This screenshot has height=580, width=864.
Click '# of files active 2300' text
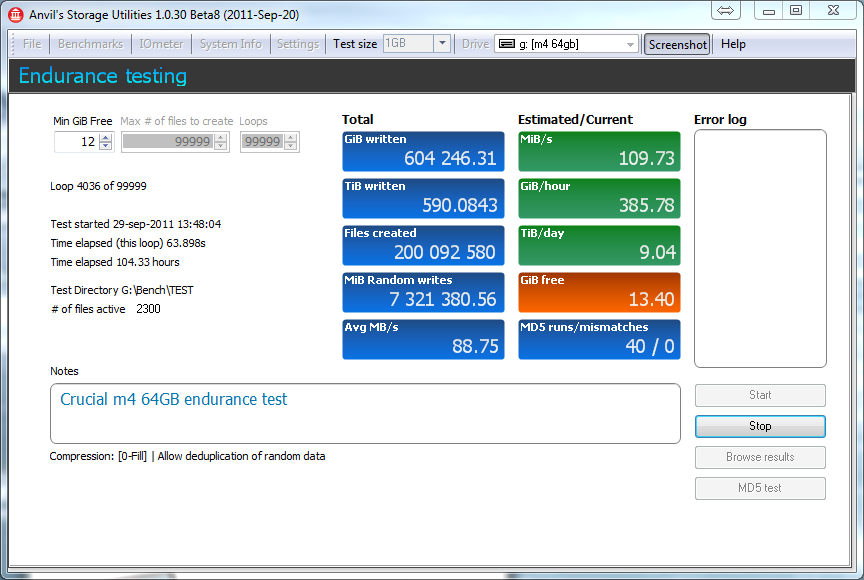point(105,309)
